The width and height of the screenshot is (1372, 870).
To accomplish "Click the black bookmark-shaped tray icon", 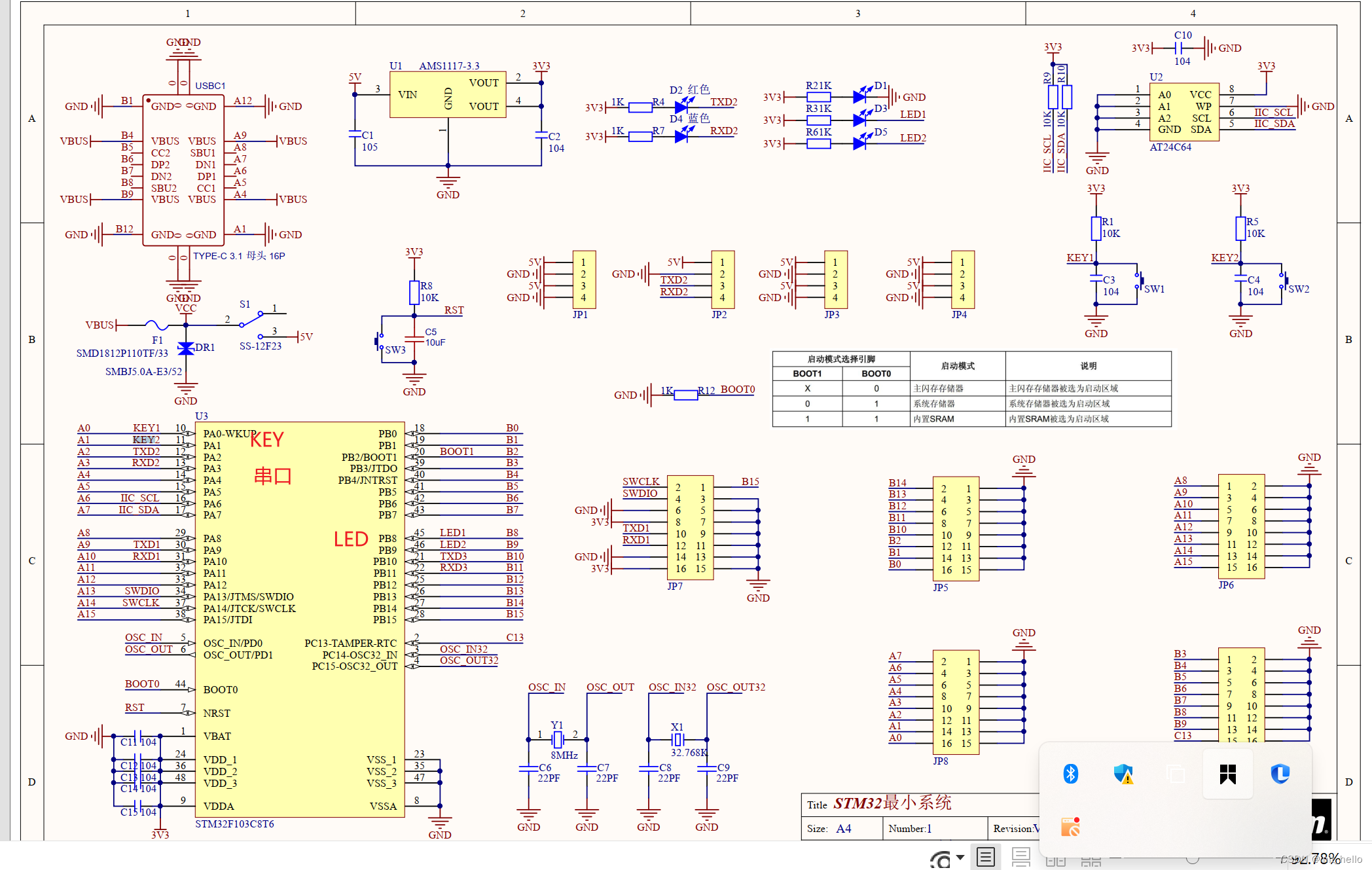I will (1227, 774).
